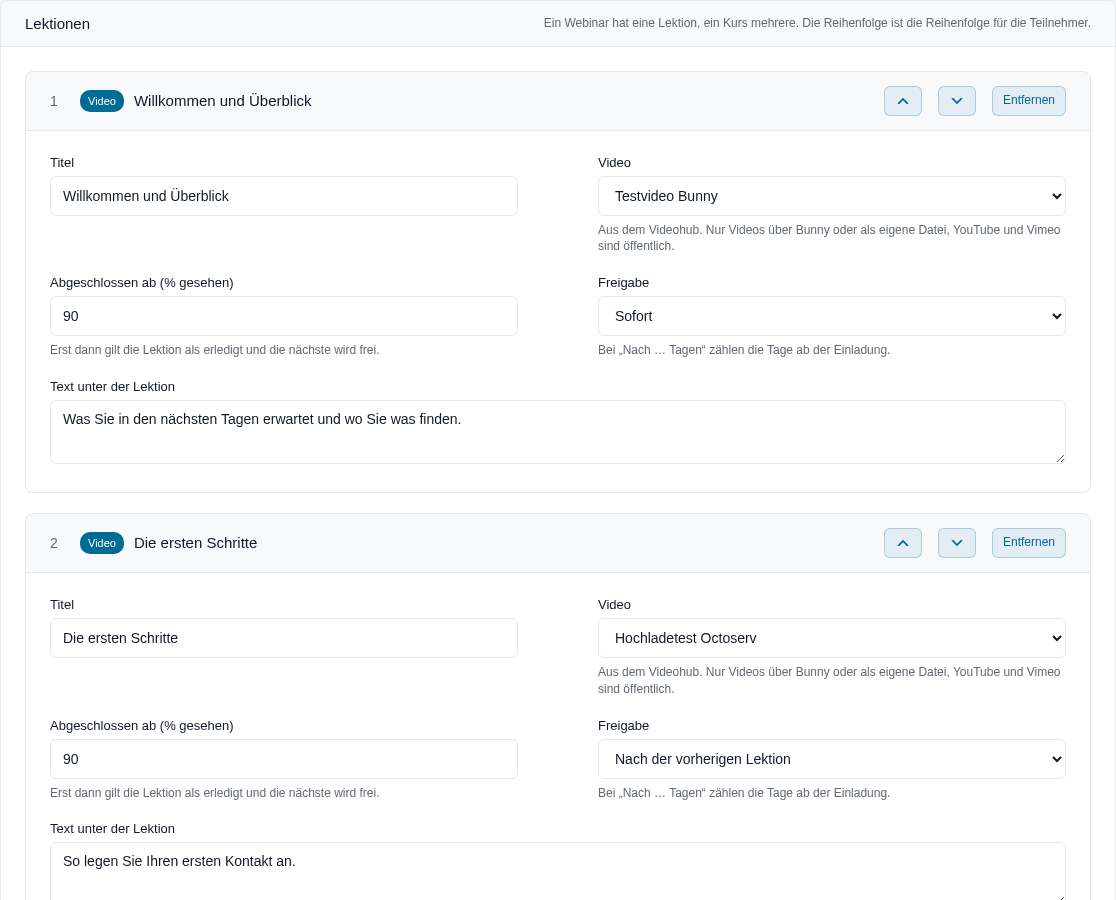
Task: Click the Video badge on lesson 2 header
Action: [102, 543]
